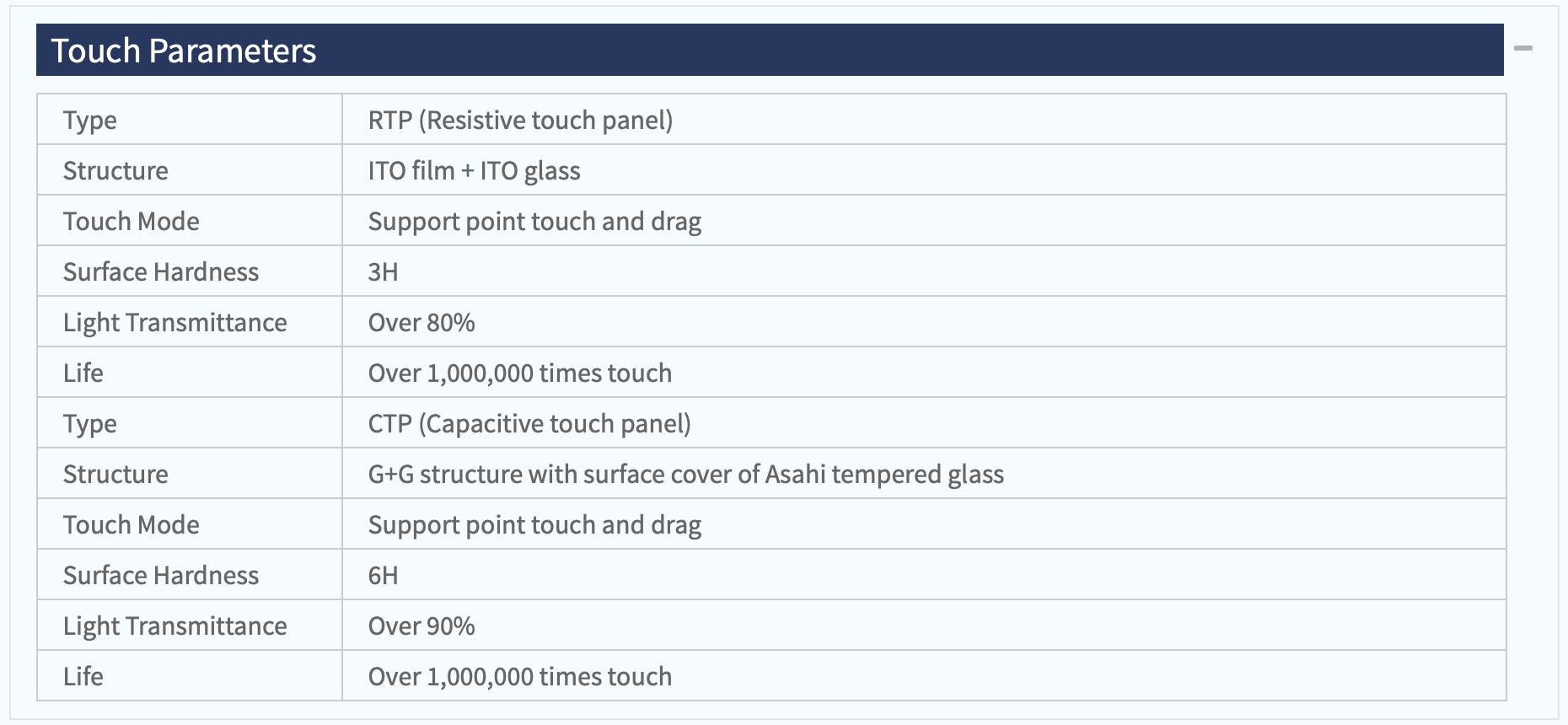Select the second Structure label
The height and width of the screenshot is (725, 1568).
coord(115,474)
